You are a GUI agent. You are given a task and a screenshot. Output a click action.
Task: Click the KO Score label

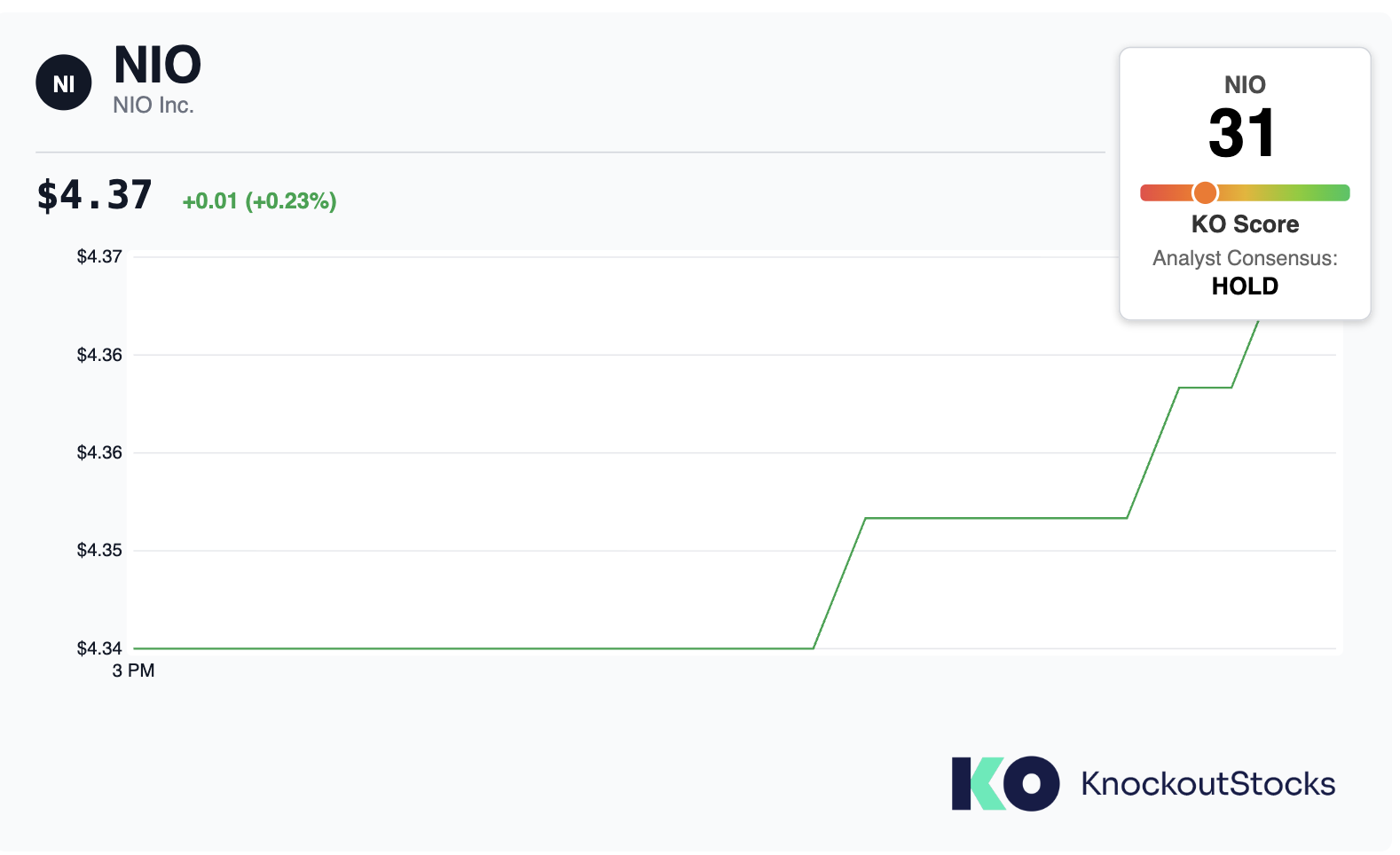(1245, 224)
